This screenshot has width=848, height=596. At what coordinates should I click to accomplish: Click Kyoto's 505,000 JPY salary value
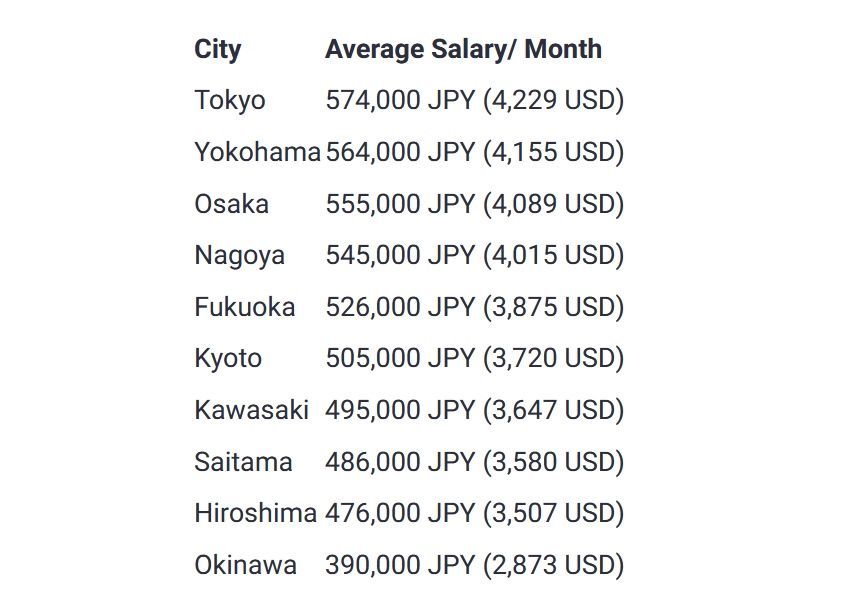(475, 359)
